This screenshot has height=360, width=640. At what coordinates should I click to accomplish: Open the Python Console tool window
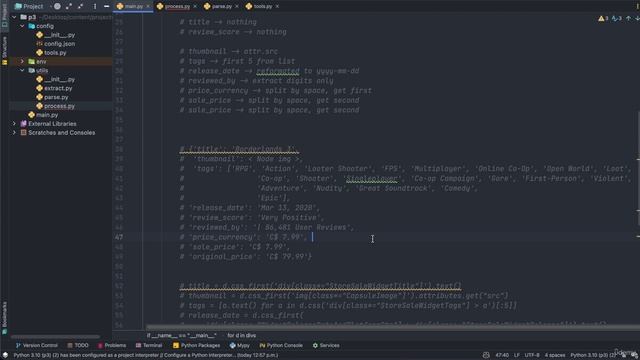pos(281,345)
